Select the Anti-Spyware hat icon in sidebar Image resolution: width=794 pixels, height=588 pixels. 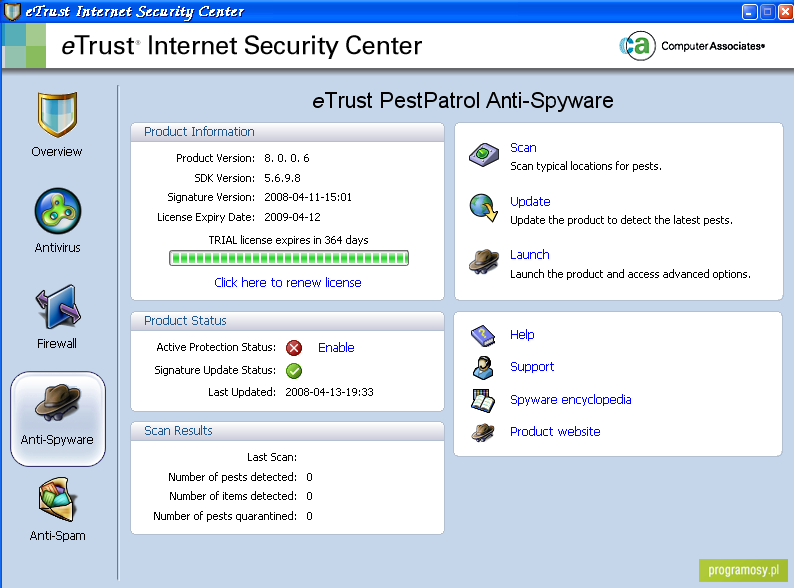click(58, 402)
